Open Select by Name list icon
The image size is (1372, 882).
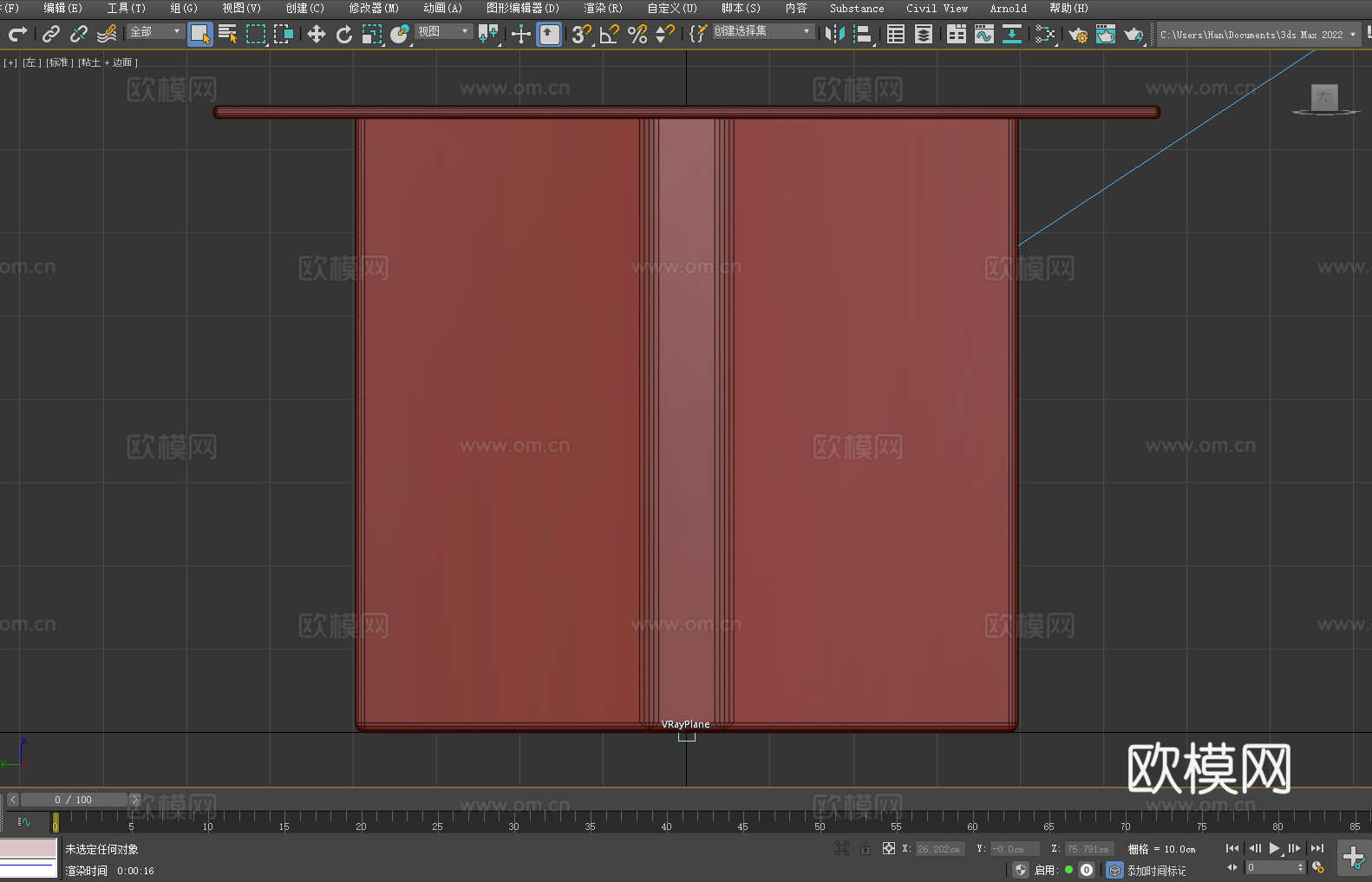(x=228, y=34)
